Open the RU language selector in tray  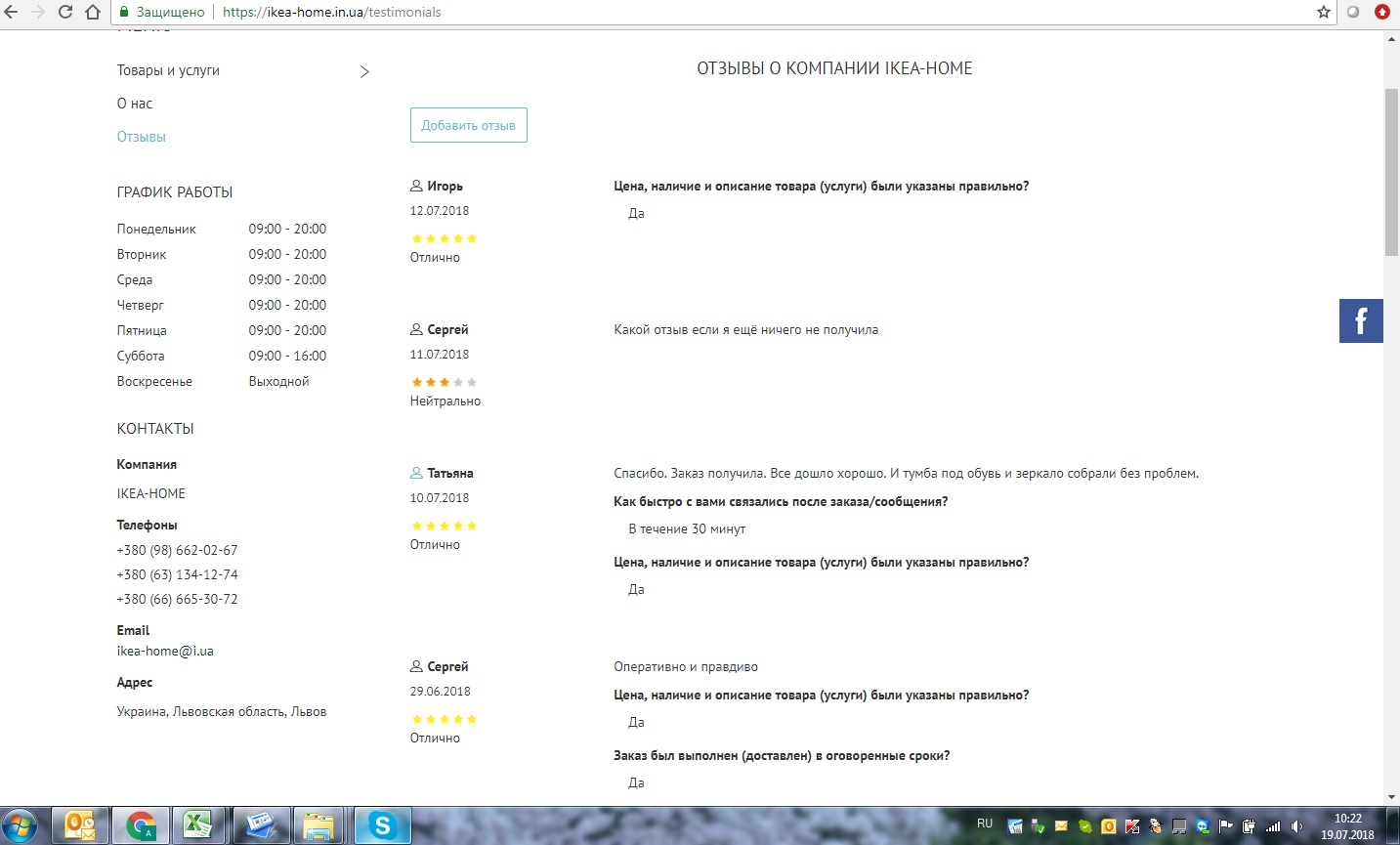985,824
